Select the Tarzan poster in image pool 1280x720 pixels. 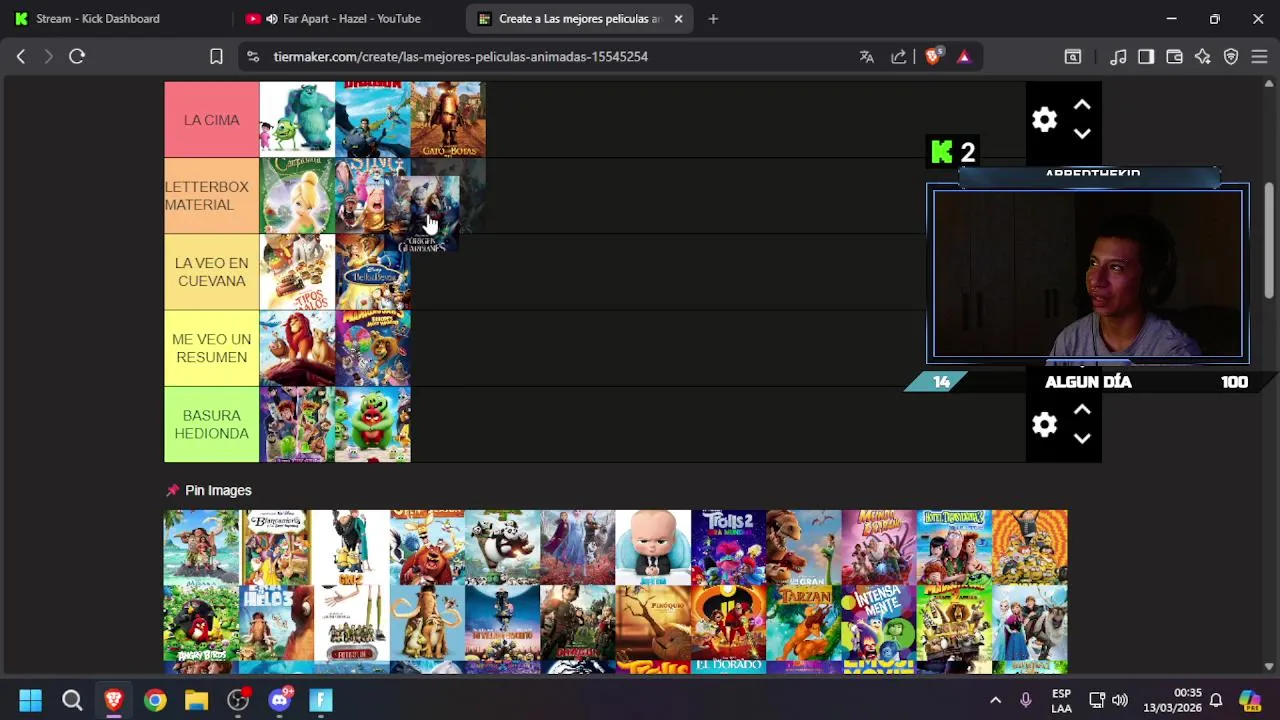pyautogui.click(x=804, y=623)
